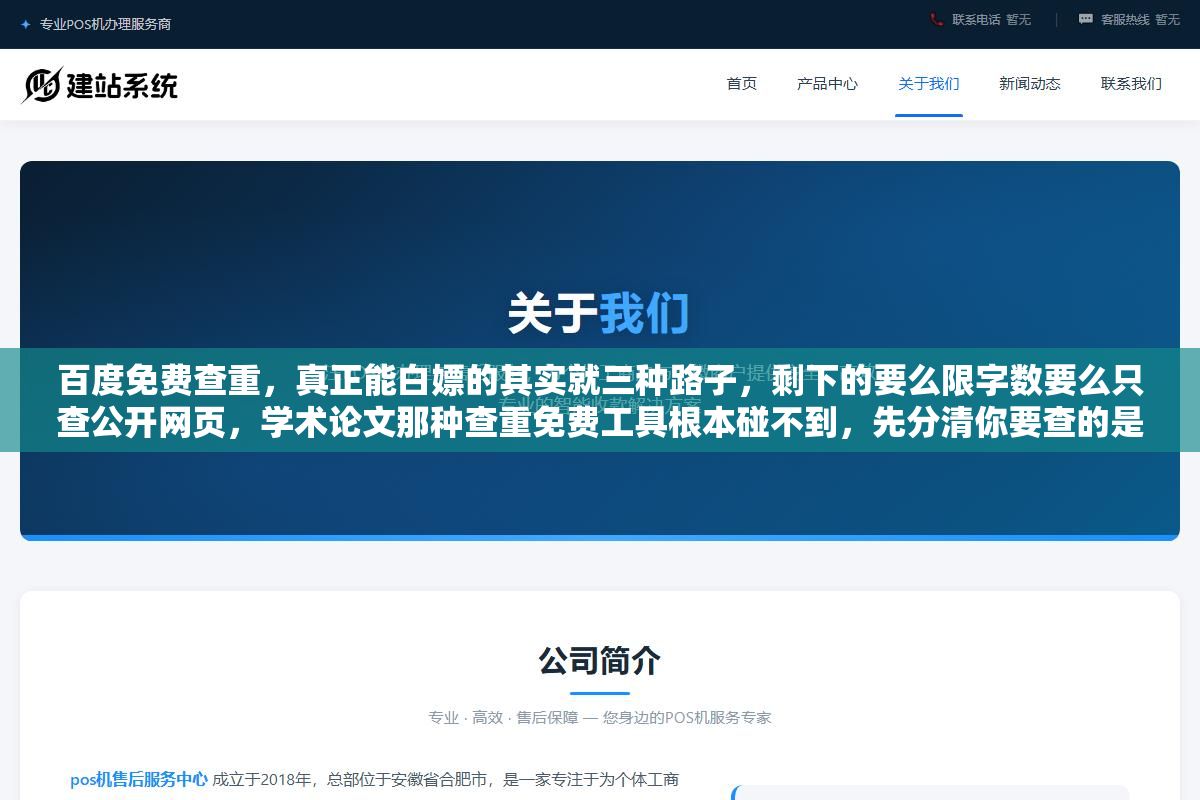Click the pos机售后服务中心 highlighted link text
The image size is (1200, 800).
point(139,779)
